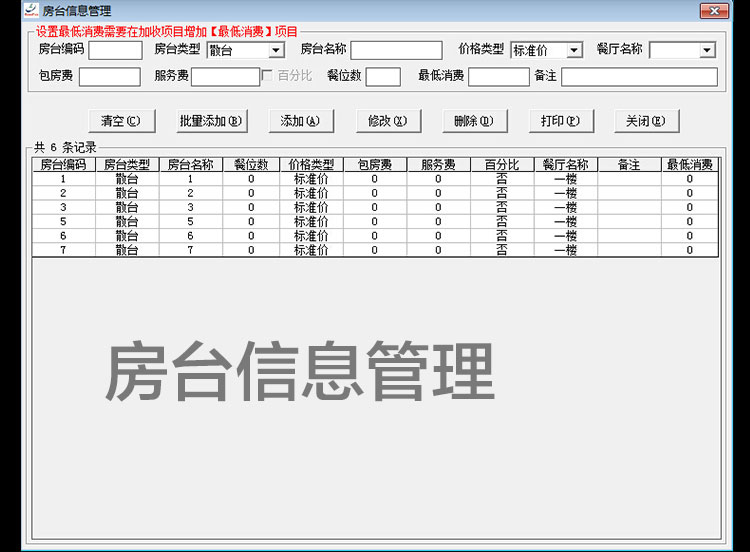The width and height of the screenshot is (750, 552).
Task: Open the 房台类型 dropdown showing 散台
Action: (x=276, y=50)
